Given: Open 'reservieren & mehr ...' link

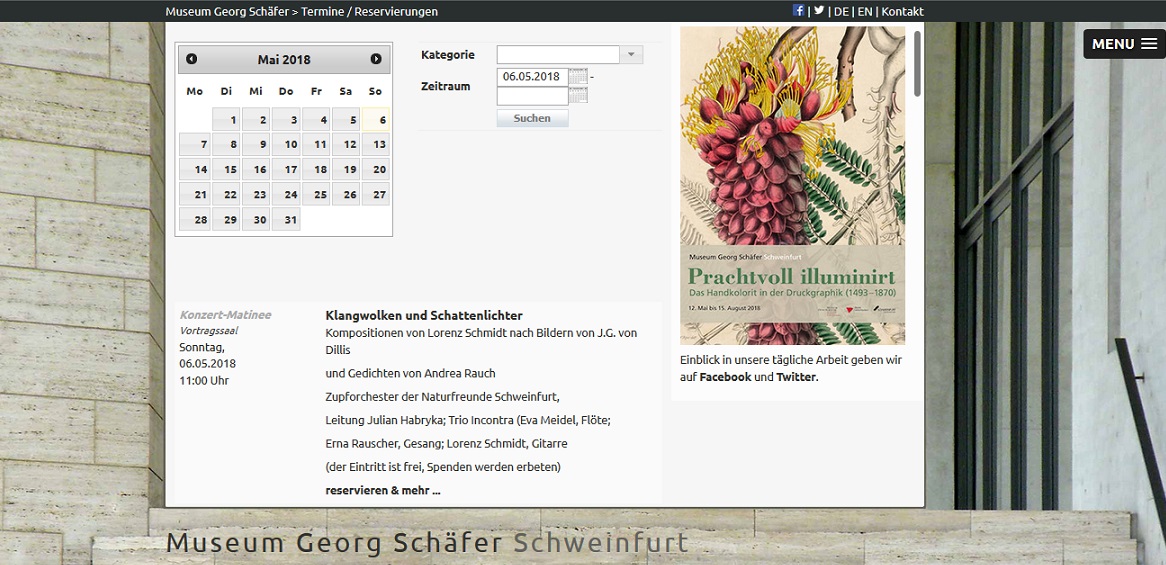Looking at the screenshot, I should (383, 491).
